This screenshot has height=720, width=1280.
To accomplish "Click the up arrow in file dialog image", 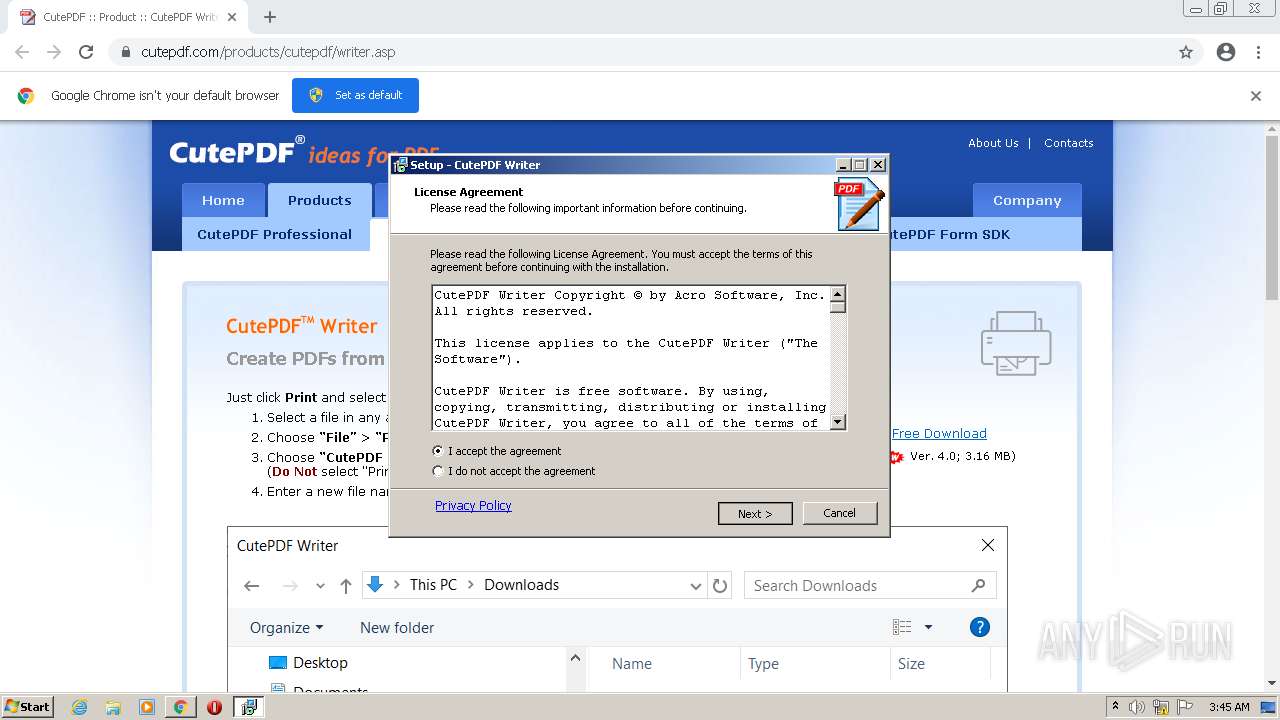I will coord(345,586).
